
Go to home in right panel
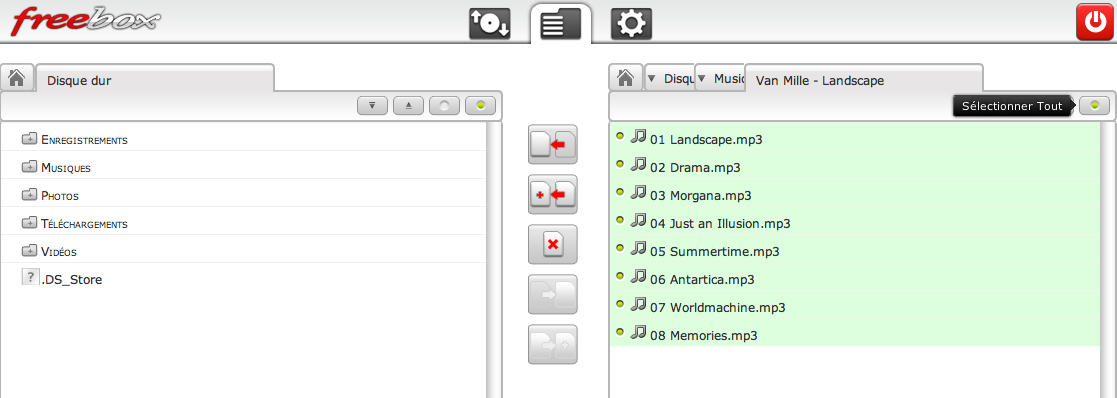(x=625, y=78)
